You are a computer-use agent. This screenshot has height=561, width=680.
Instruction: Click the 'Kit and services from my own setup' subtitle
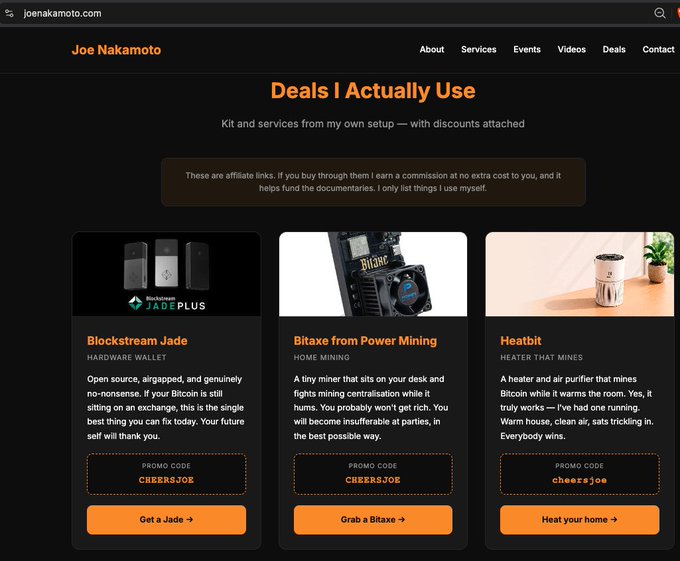(373, 124)
